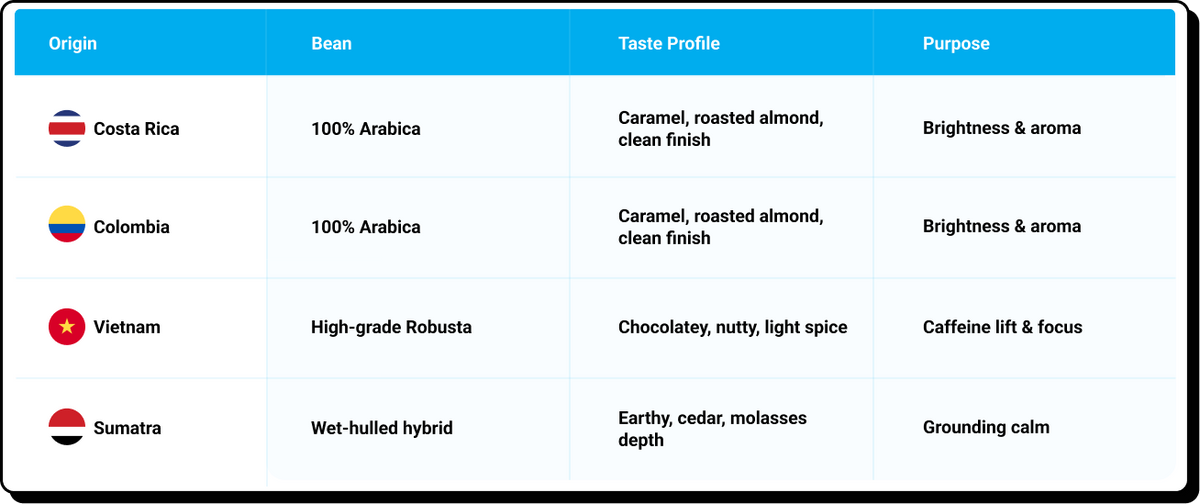Select the Colombia origin label
1200x504 pixels.
point(132,227)
